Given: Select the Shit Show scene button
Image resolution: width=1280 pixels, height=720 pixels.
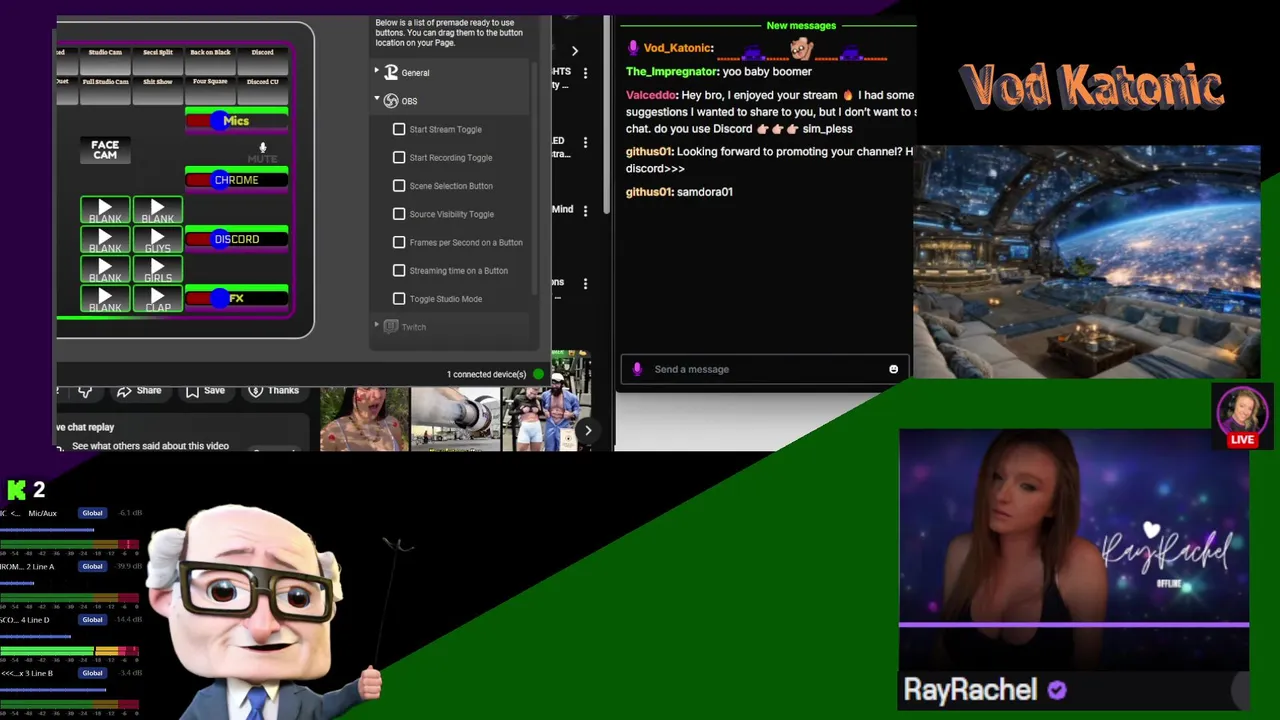Looking at the screenshot, I should (158, 89).
